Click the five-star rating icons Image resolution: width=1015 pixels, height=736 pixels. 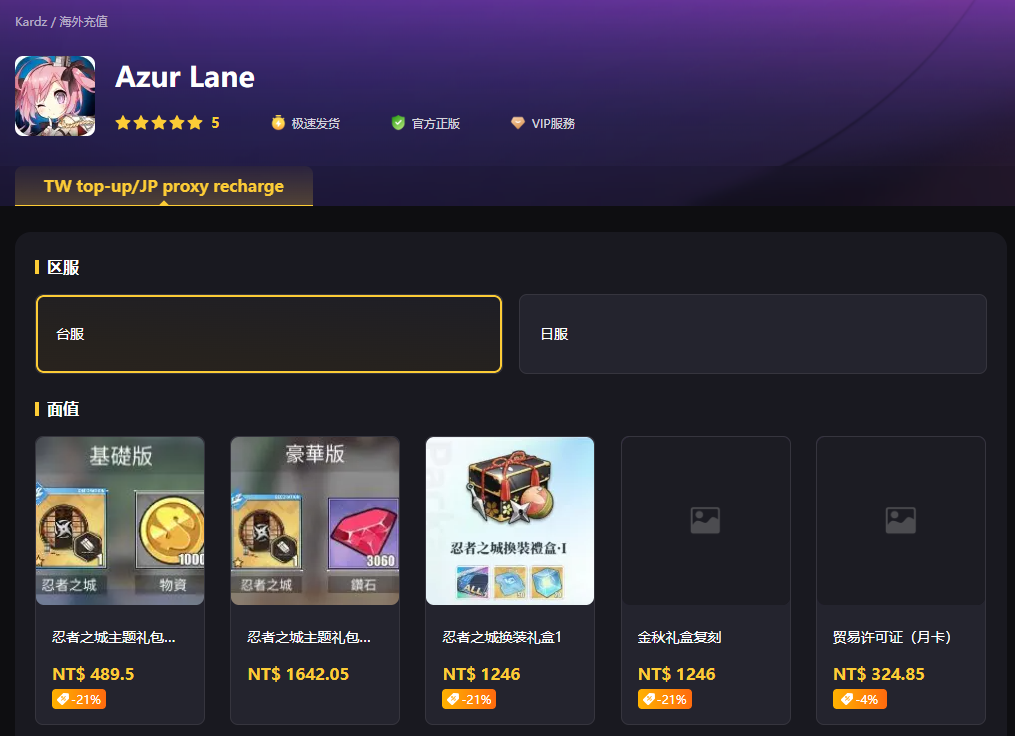[x=159, y=123]
